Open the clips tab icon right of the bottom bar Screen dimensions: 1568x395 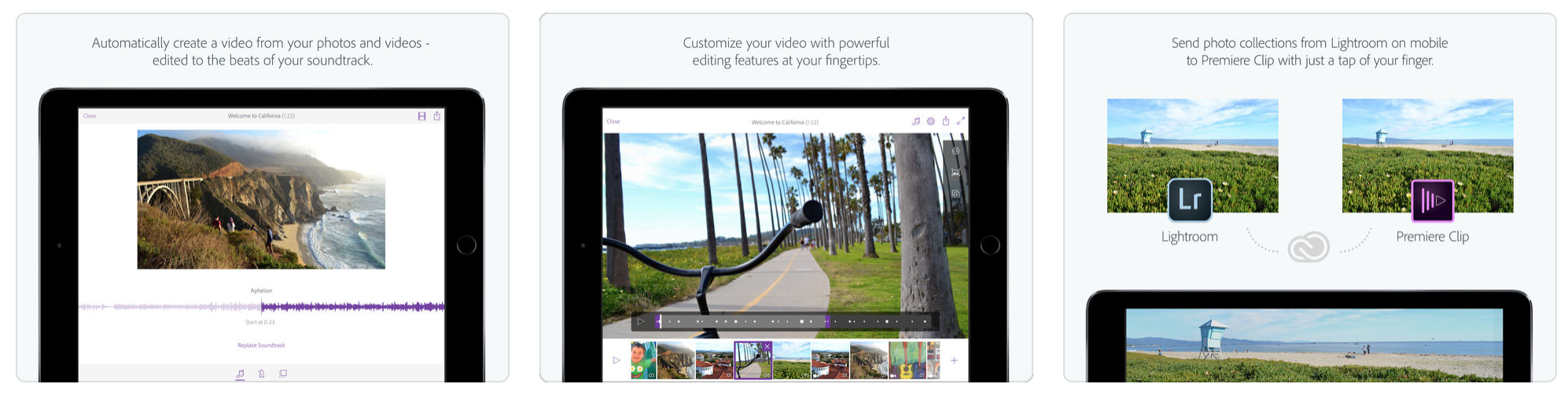pos(283,374)
